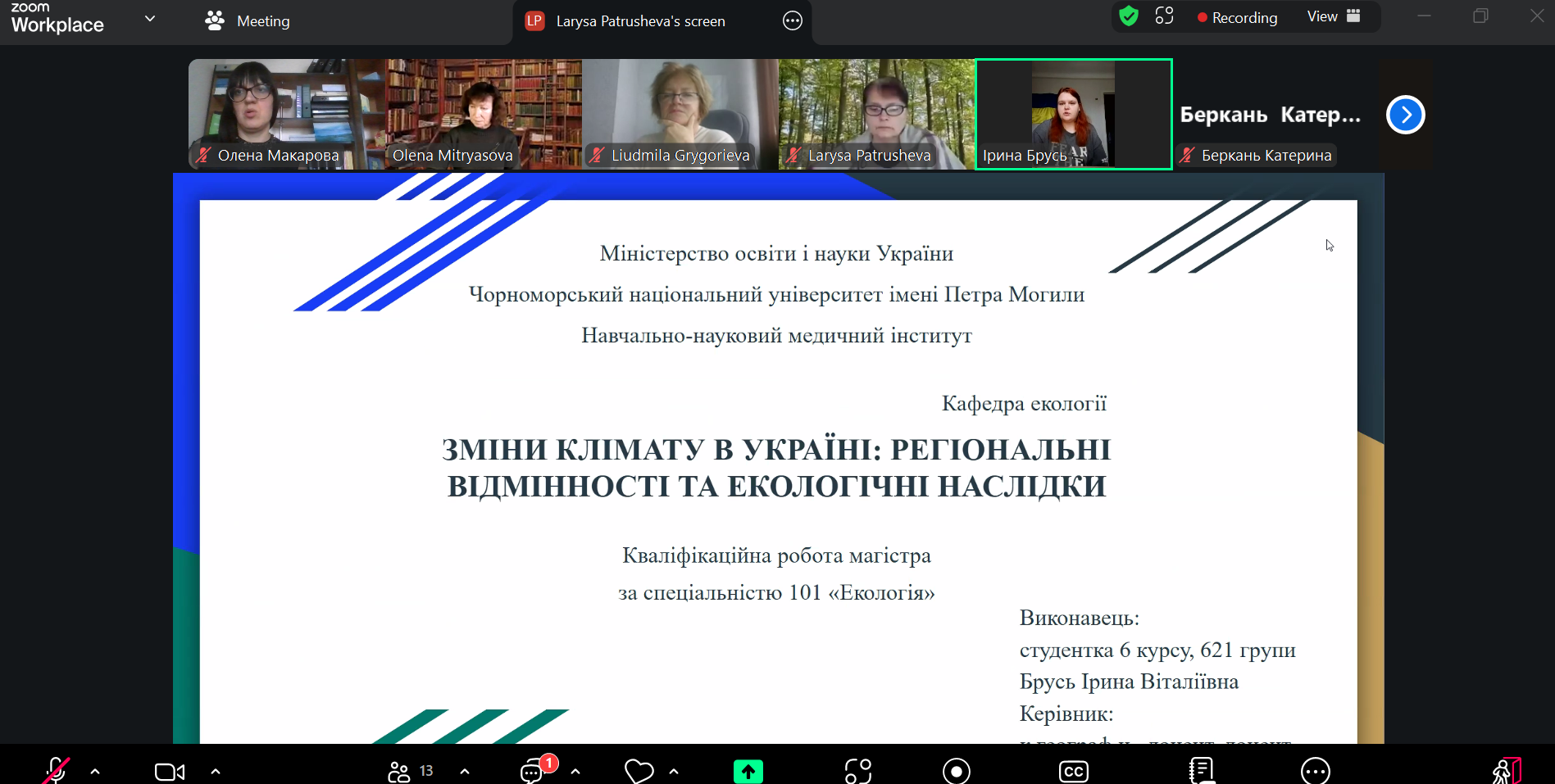This screenshot has height=784, width=1555.
Task: Open the More options ellipsis in bottom toolbar
Action: coord(1315,771)
